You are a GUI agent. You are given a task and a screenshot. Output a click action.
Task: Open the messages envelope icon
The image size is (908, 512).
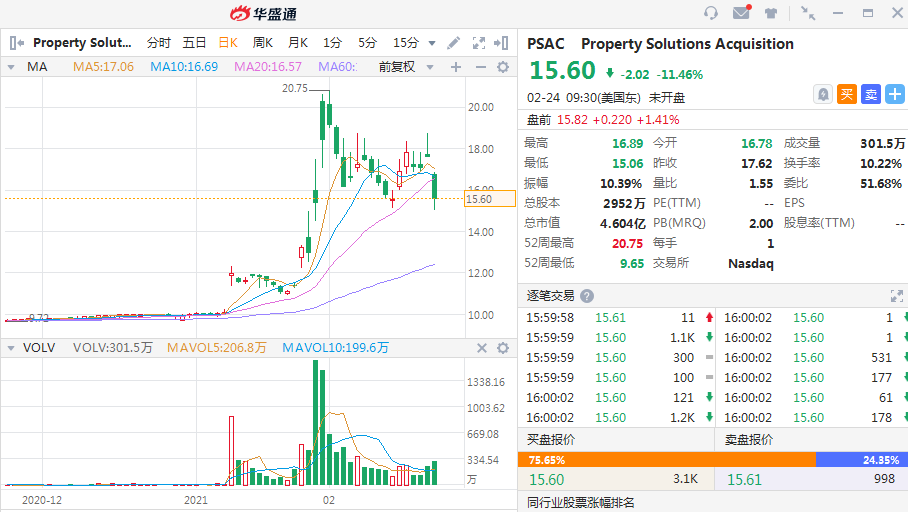click(x=741, y=13)
